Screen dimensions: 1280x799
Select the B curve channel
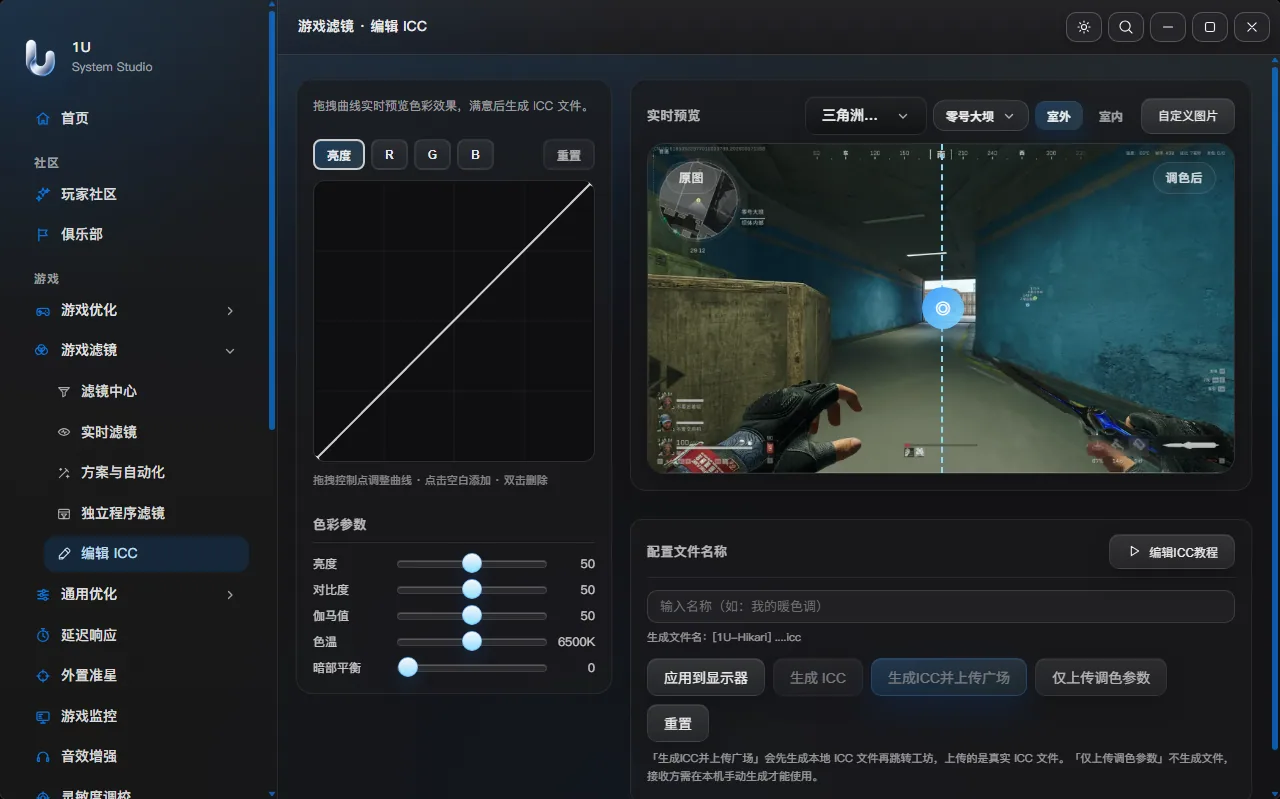pyautogui.click(x=476, y=155)
